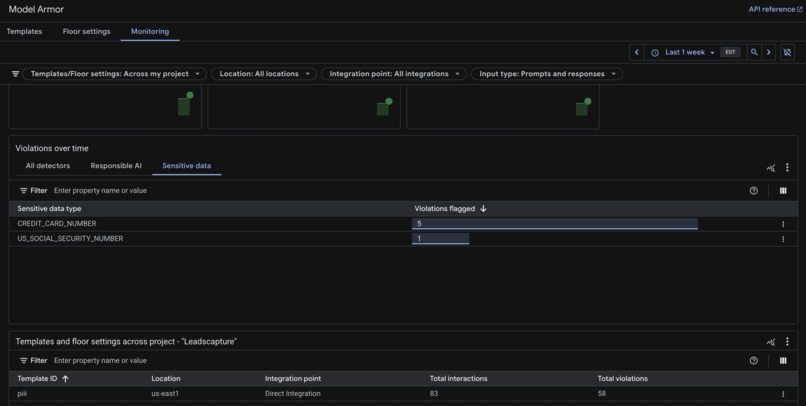Open more options menu for Violations over time
This screenshot has height=406, width=806.
click(787, 168)
